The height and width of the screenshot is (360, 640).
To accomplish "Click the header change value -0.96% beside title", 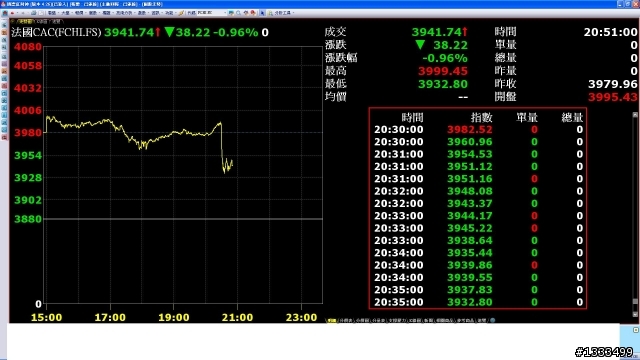I will [x=236, y=32].
